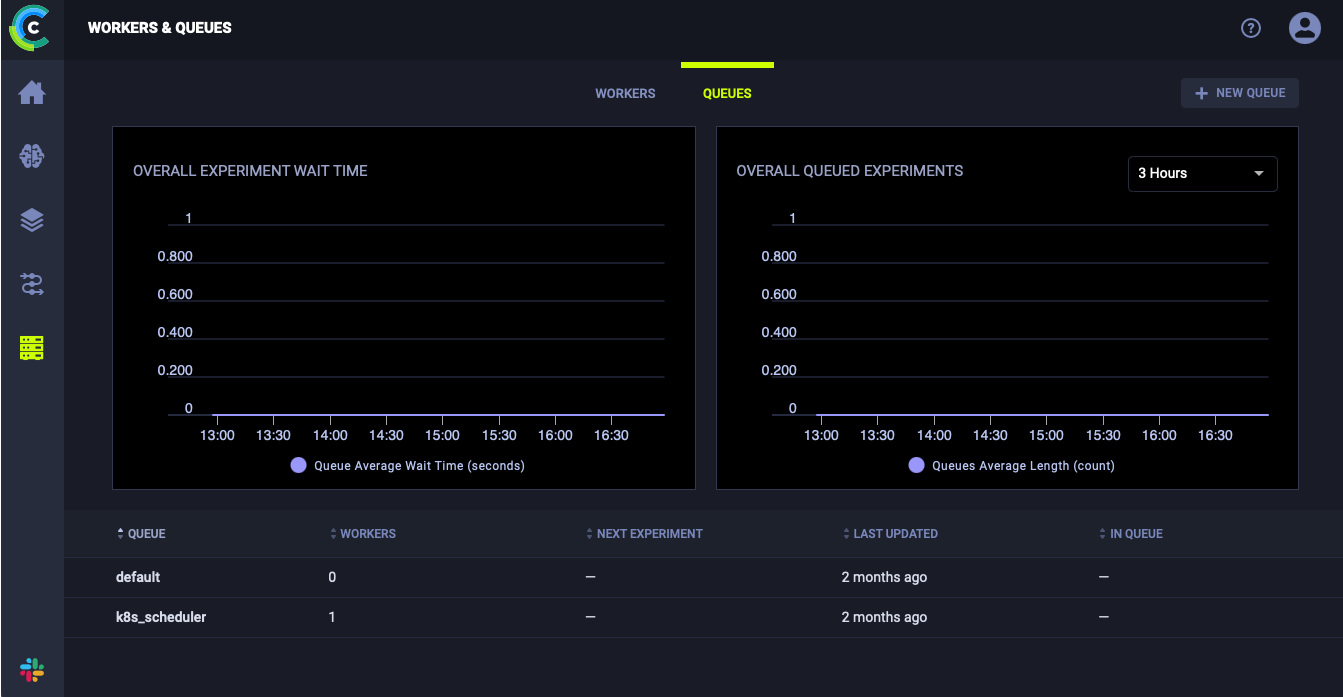Viewport: 1343px width, 697px height.
Task: Open the Projects brain icon
Action: point(32,156)
